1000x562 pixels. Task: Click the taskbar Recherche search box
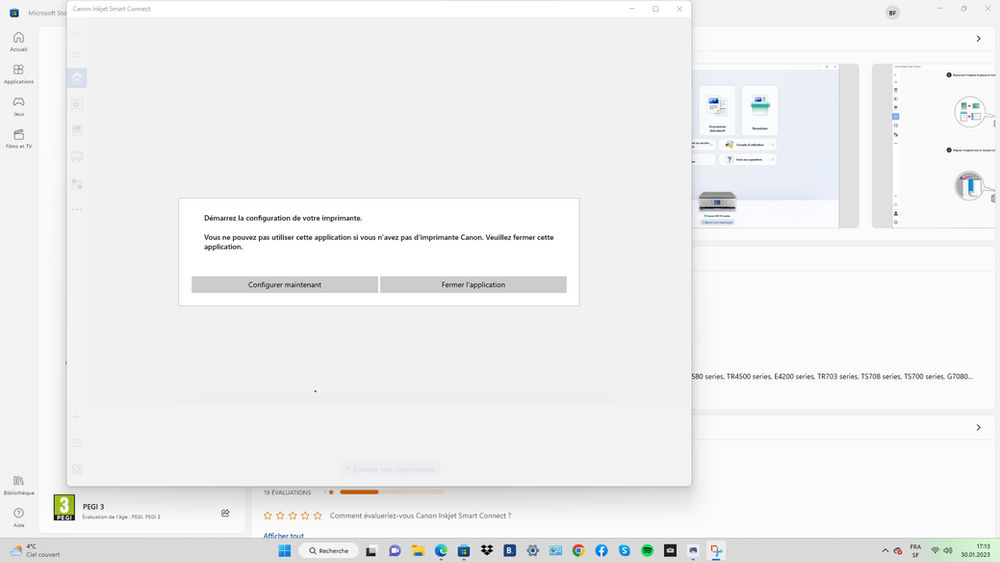[x=328, y=551]
